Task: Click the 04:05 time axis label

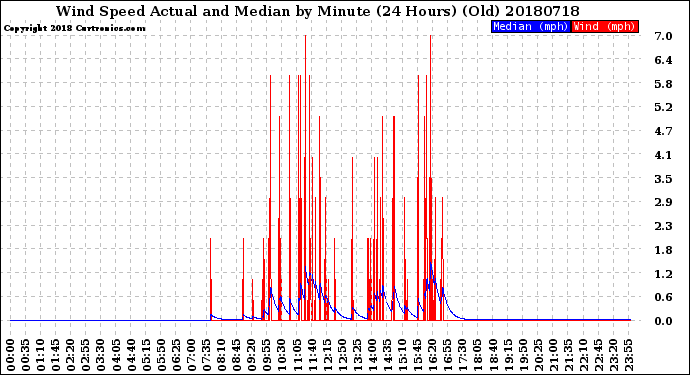Action: [x=116, y=355]
